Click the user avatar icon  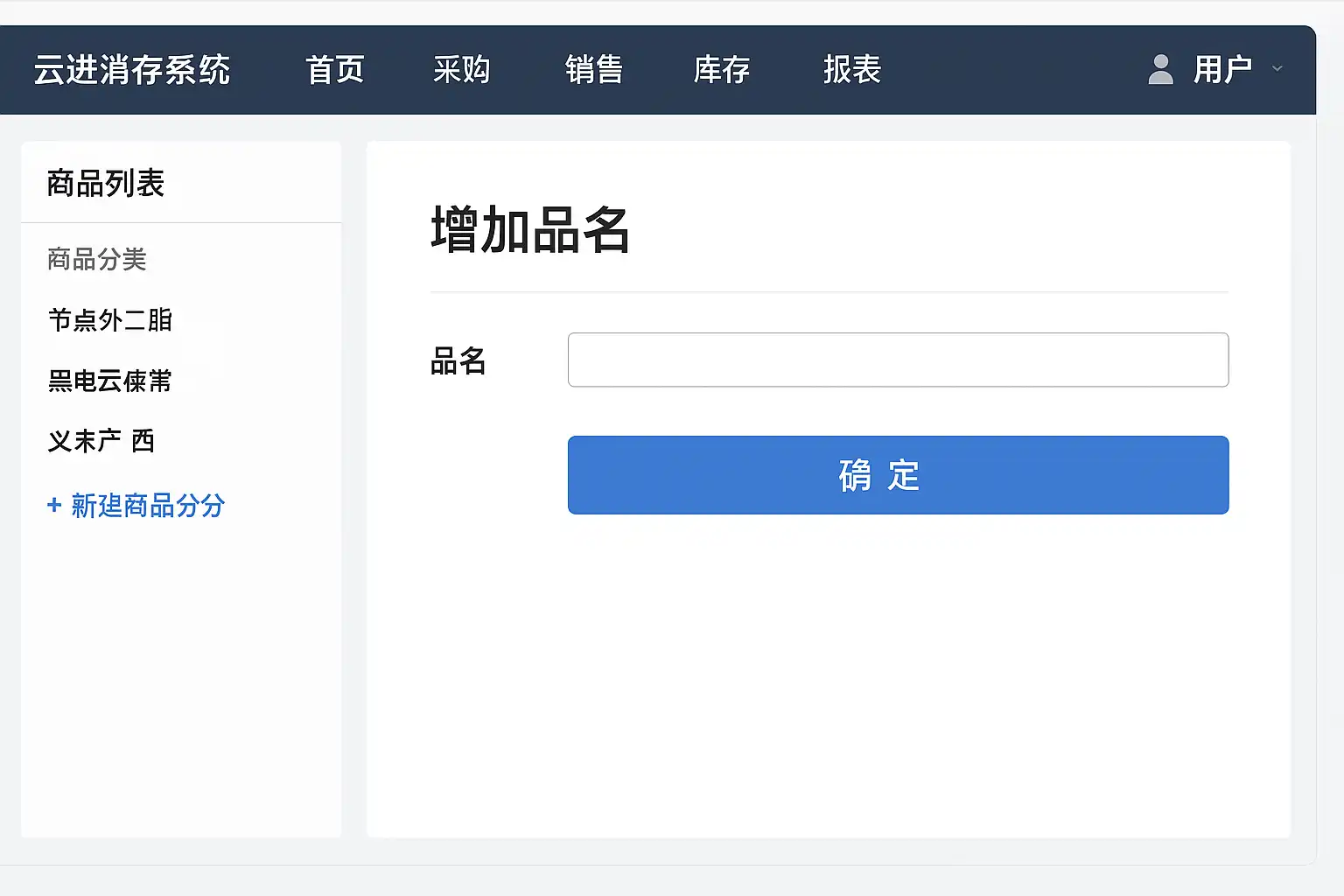(x=1160, y=69)
